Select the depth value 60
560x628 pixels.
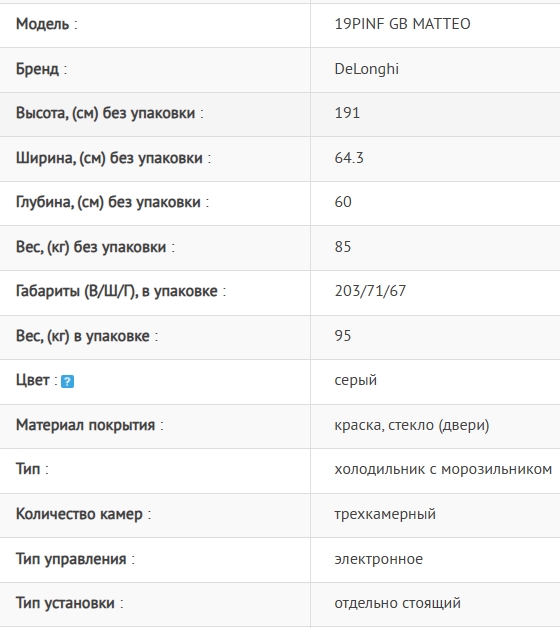coord(343,202)
